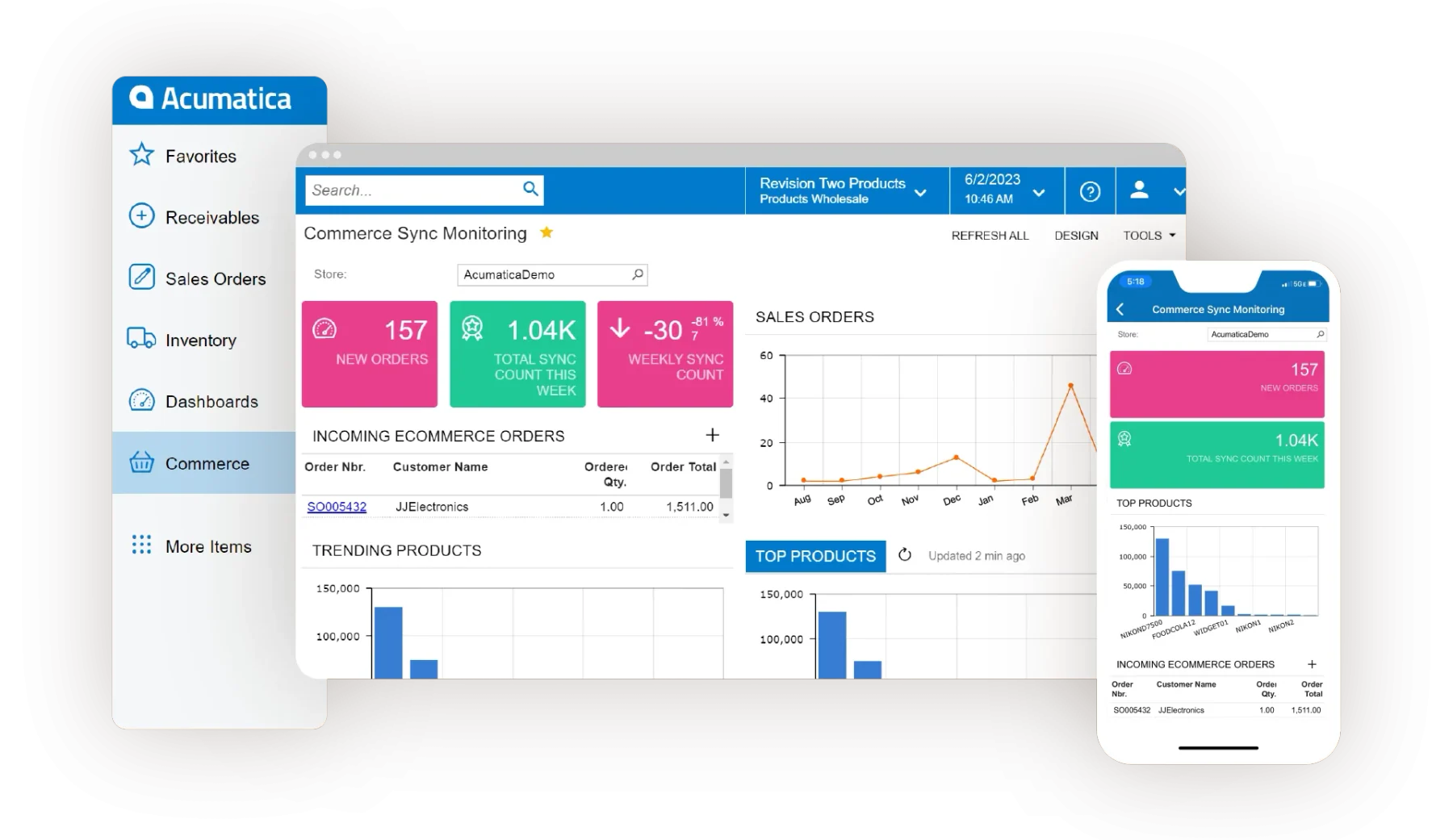The width and height of the screenshot is (1453, 840).
Task: Tap the phone 157 New Orders tile
Action: (x=1216, y=383)
